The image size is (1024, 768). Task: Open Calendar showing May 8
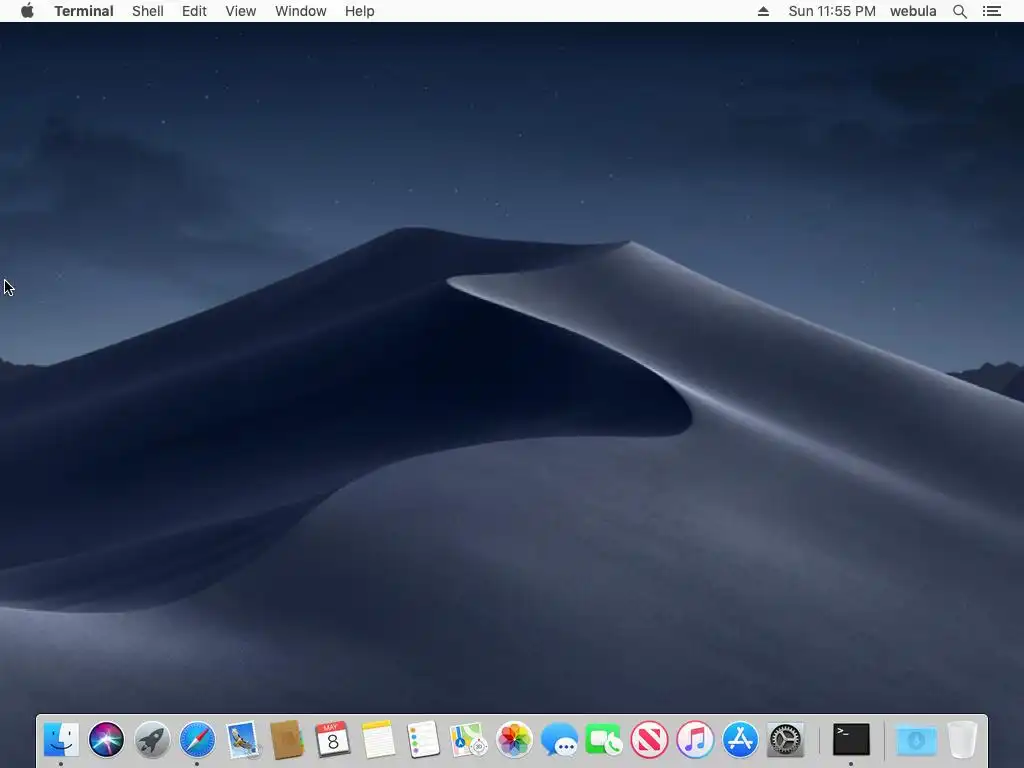[x=332, y=740]
